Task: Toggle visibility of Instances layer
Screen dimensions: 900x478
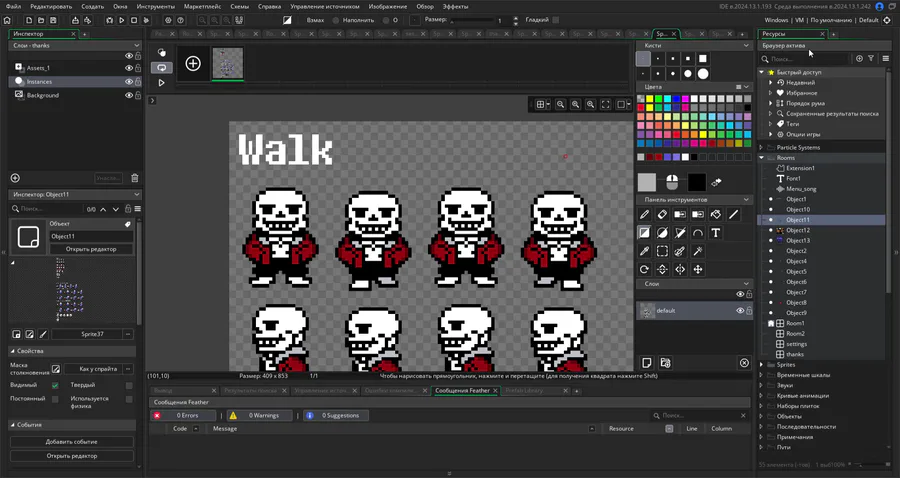Action: pyautogui.click(x=129, y=81)
